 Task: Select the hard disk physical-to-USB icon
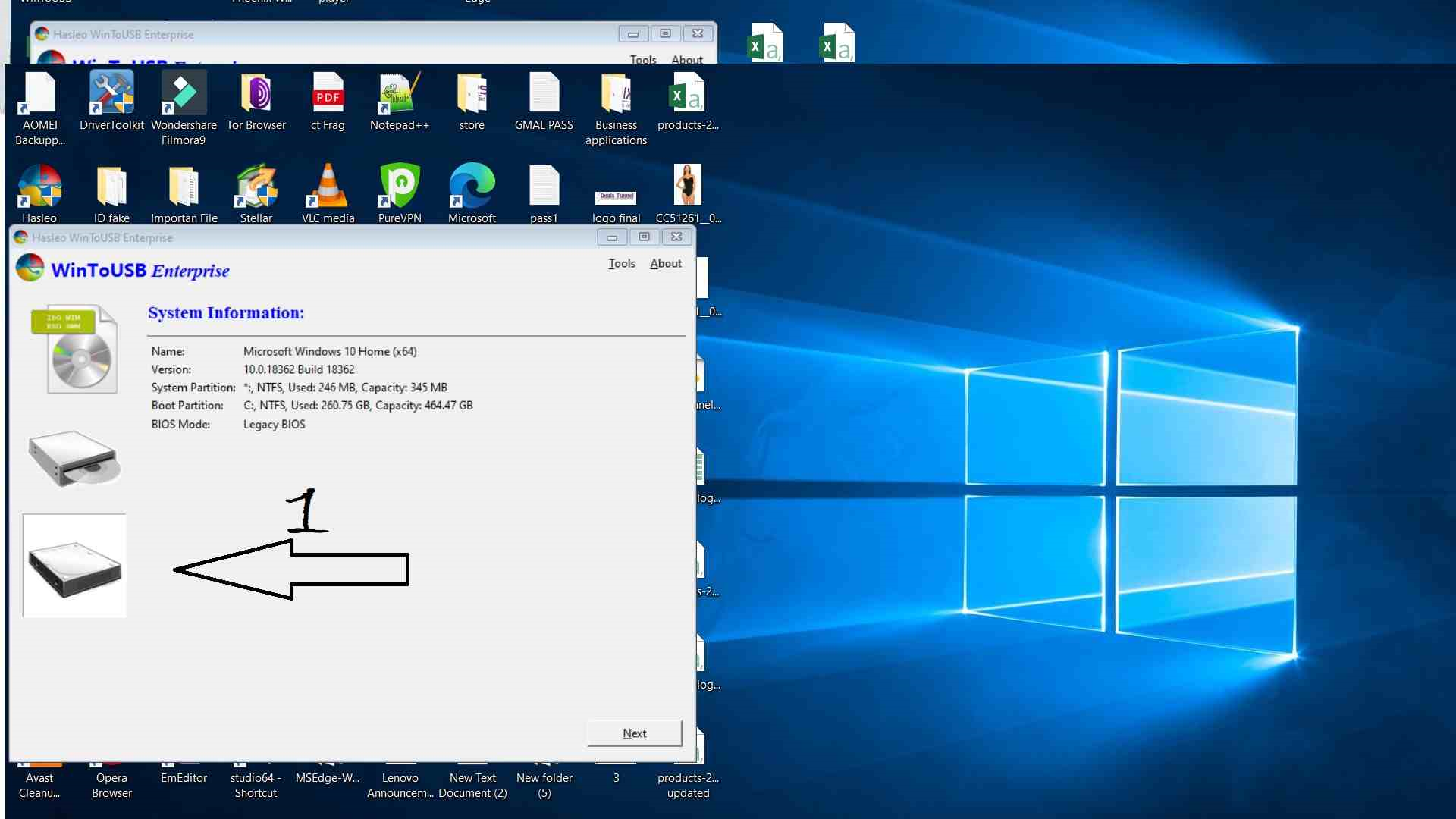[74, 566]
